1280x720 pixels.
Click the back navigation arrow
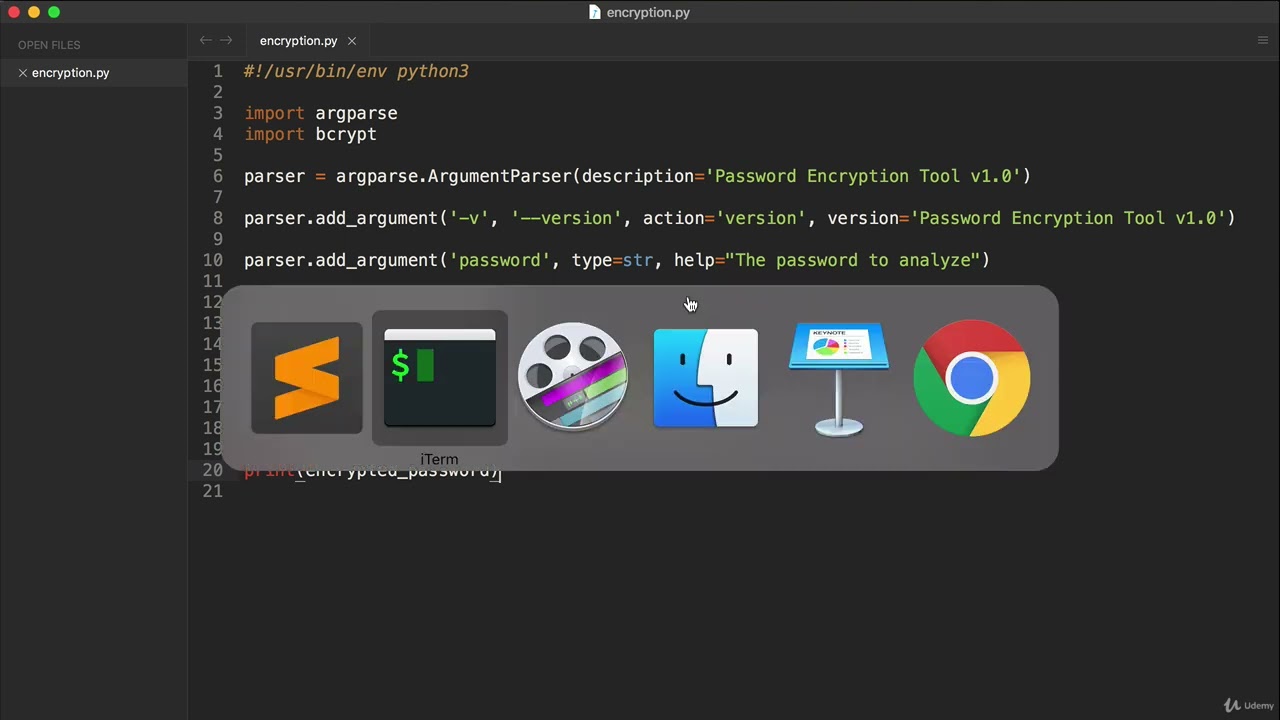205,41
